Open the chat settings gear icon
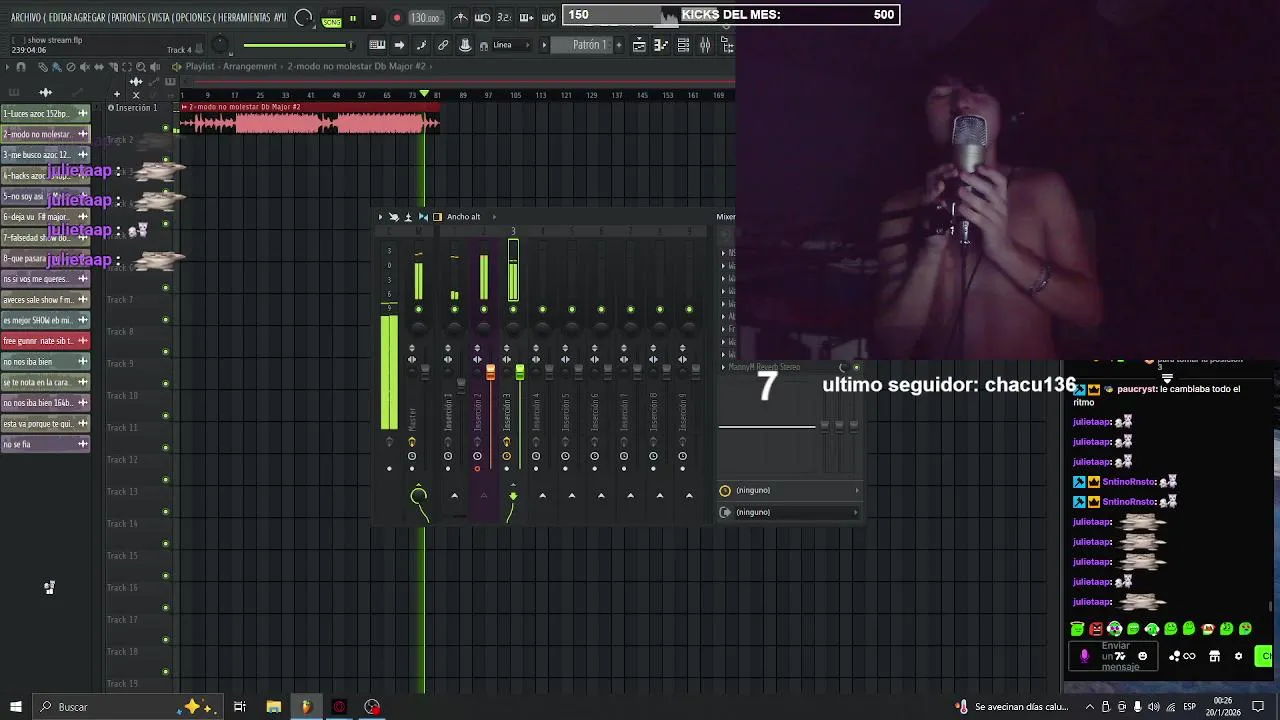 click(1238, 656)
